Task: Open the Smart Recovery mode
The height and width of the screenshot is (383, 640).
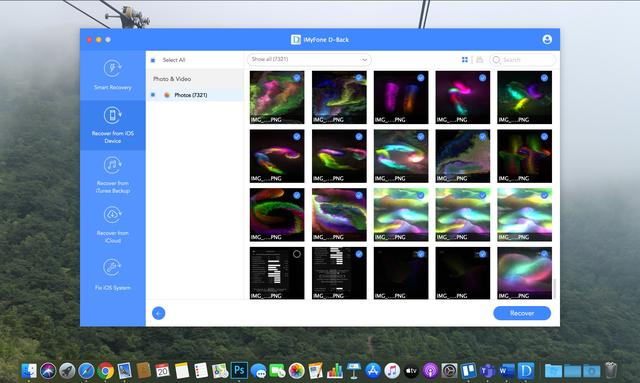Action: pyautogui.click(x=113, y=75)
